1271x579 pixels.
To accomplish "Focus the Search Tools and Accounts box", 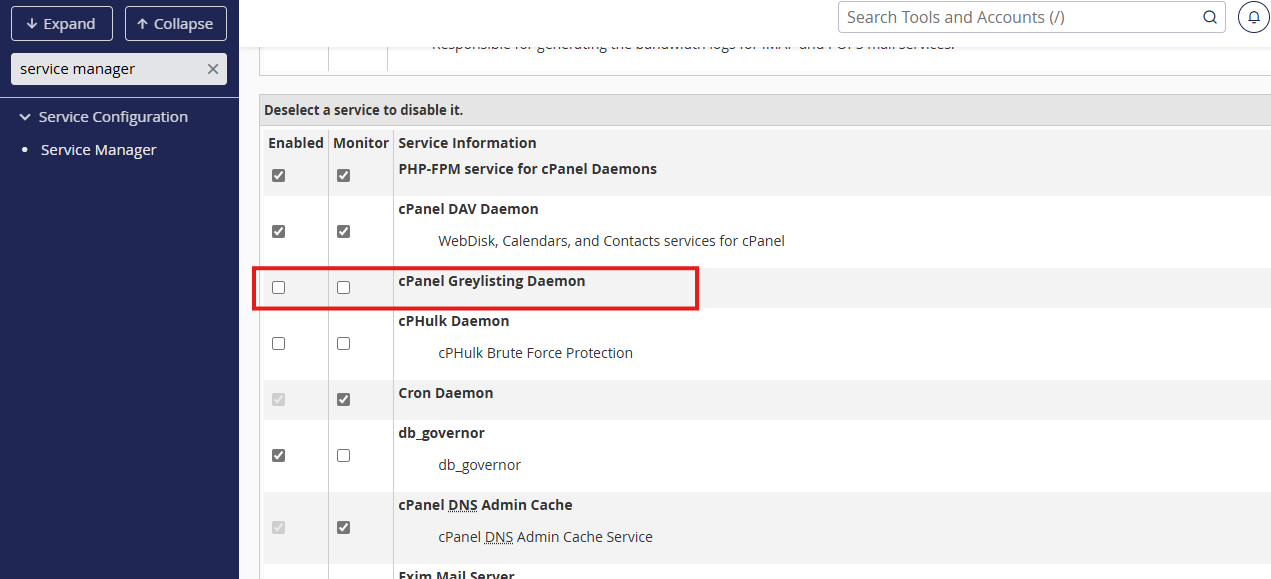I will point(1018,17).
